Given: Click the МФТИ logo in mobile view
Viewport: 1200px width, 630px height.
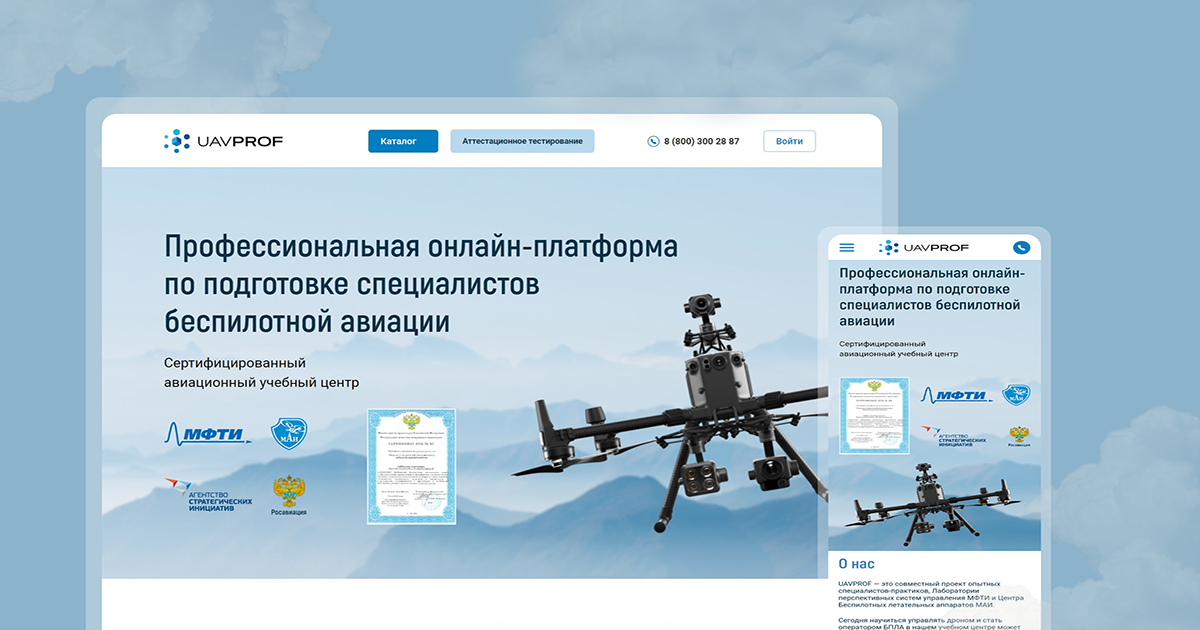Looking at the screenshot, I should [x=956, y=395].
